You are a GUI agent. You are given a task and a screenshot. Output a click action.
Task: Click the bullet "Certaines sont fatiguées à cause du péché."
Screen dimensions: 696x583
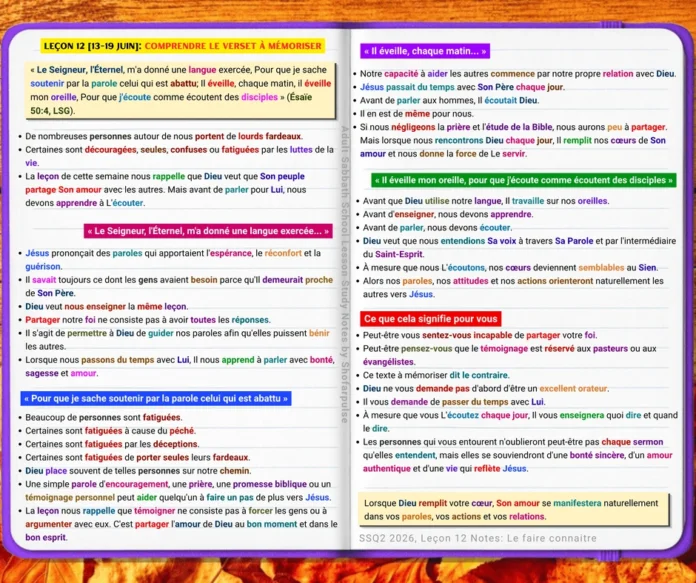pyautogui.click(x=111, y=431)
